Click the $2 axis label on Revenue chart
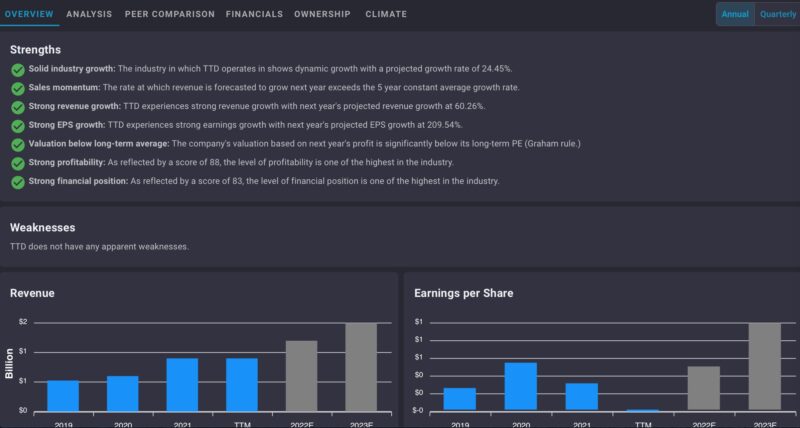The height and width of the screenshot is (428, 800). pyautogui.click(x=23, y=322)
